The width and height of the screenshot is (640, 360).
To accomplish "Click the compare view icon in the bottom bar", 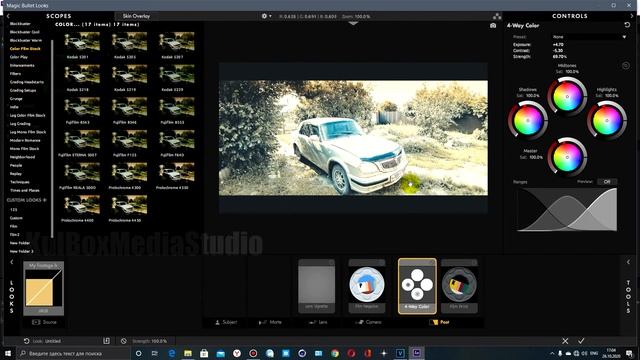I will [106, 340].
